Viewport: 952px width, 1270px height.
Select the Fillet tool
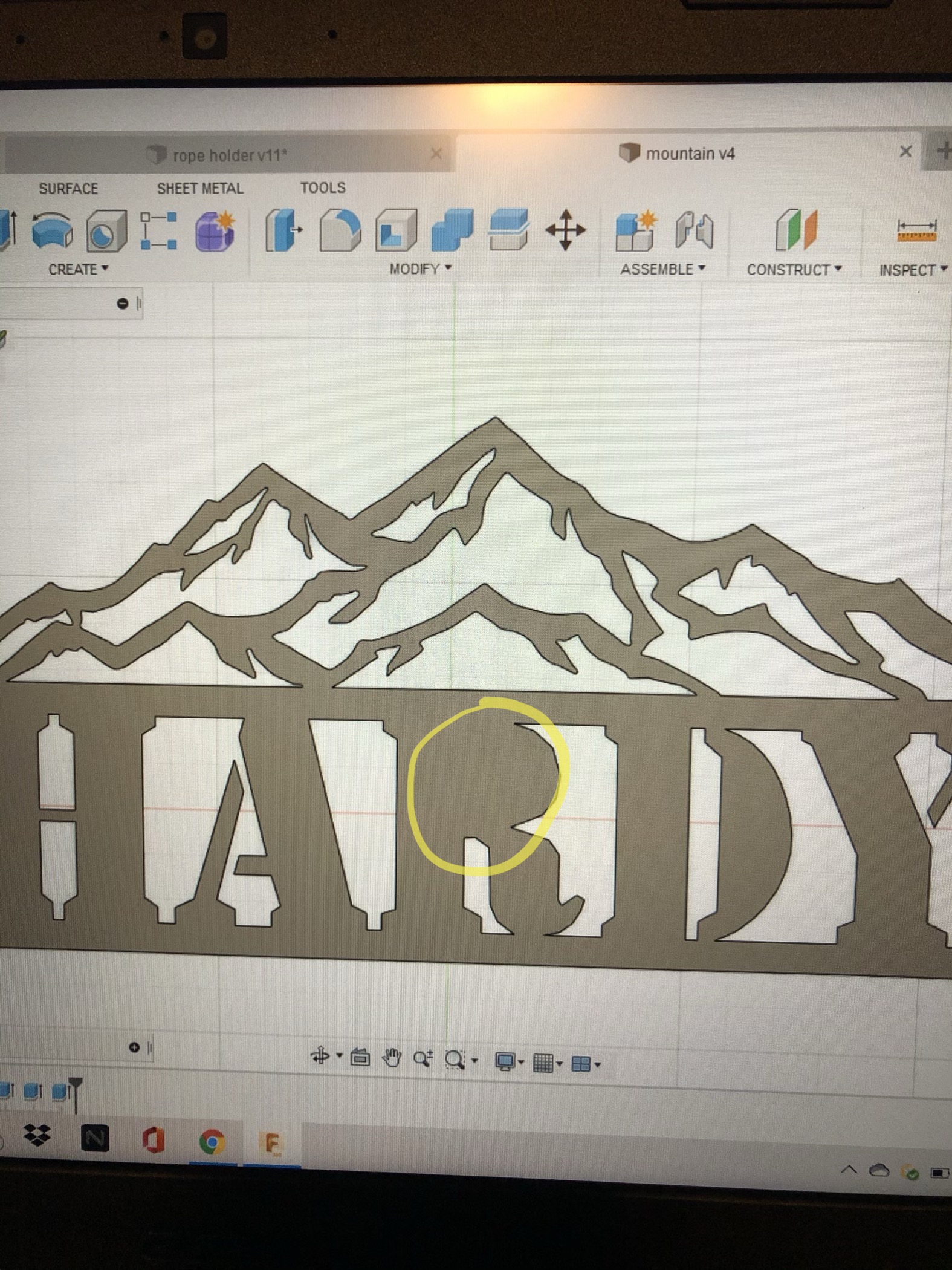point(340,230)
